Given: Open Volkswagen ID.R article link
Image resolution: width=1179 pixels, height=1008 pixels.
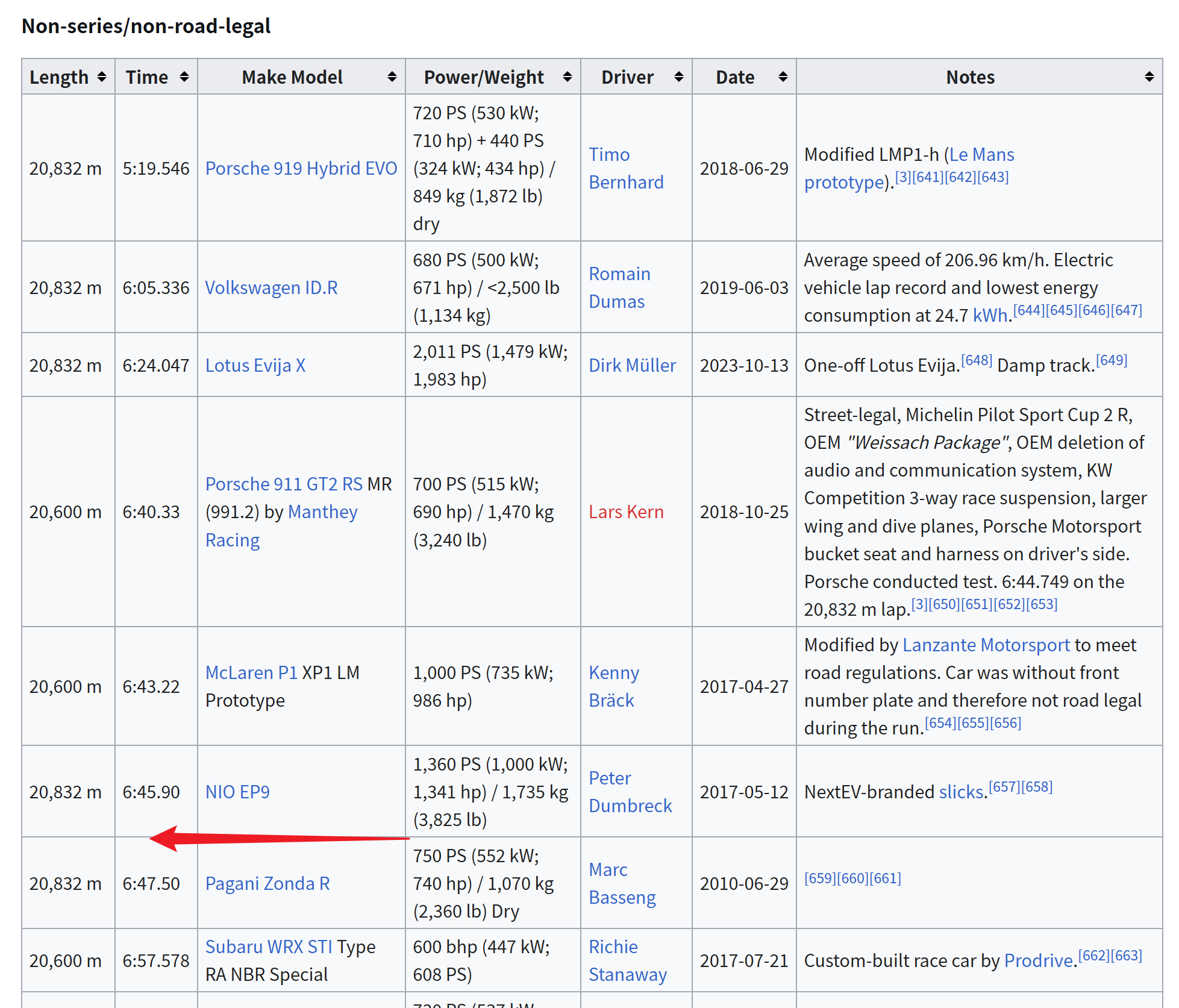Looking at the screenshot, I should pos(271,287).
